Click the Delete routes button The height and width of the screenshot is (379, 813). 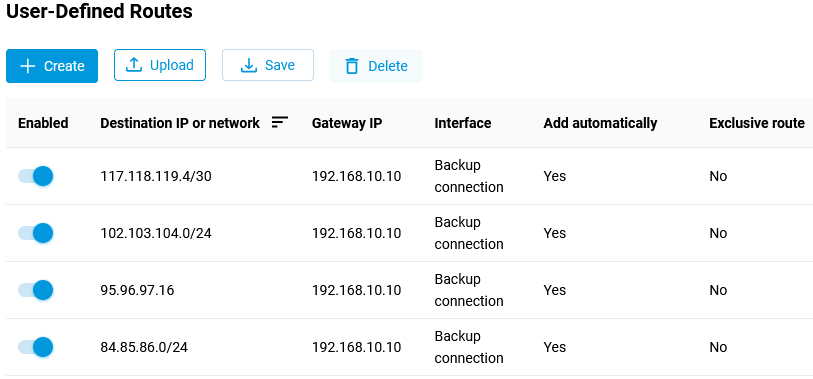[376, 66]
